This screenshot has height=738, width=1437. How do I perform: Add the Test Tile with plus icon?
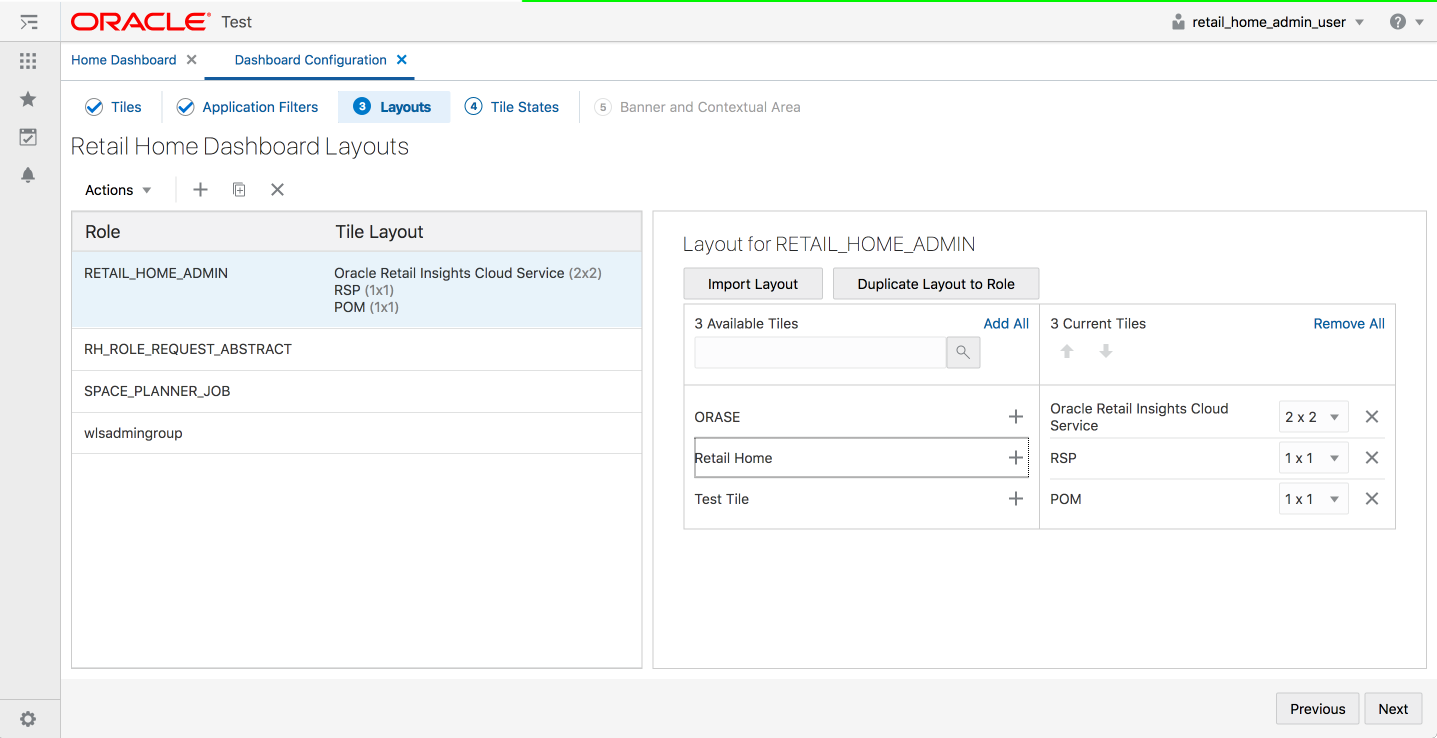click(x=1016, y=499)
